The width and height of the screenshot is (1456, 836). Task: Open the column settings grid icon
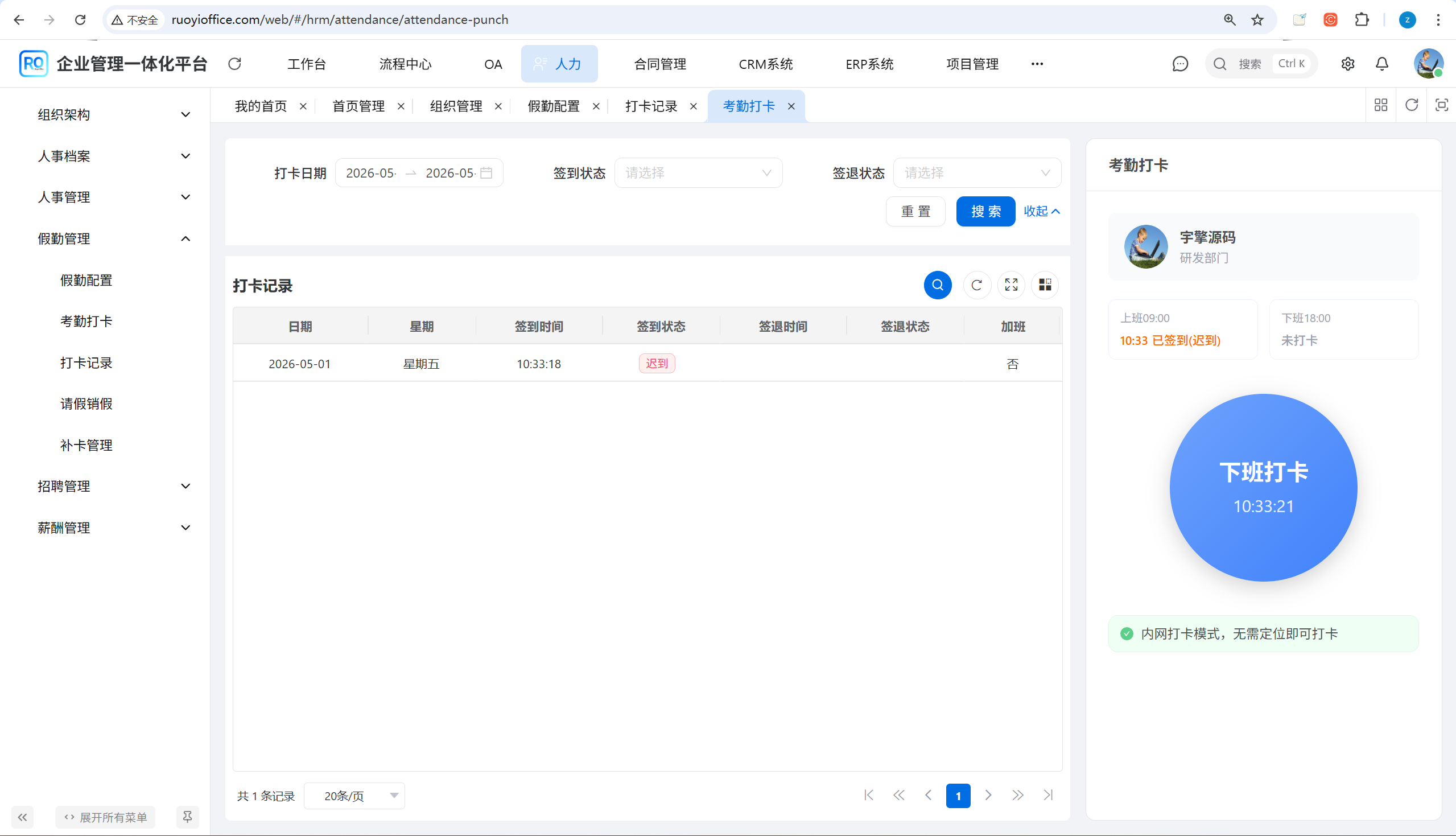tap(1045, 285)
